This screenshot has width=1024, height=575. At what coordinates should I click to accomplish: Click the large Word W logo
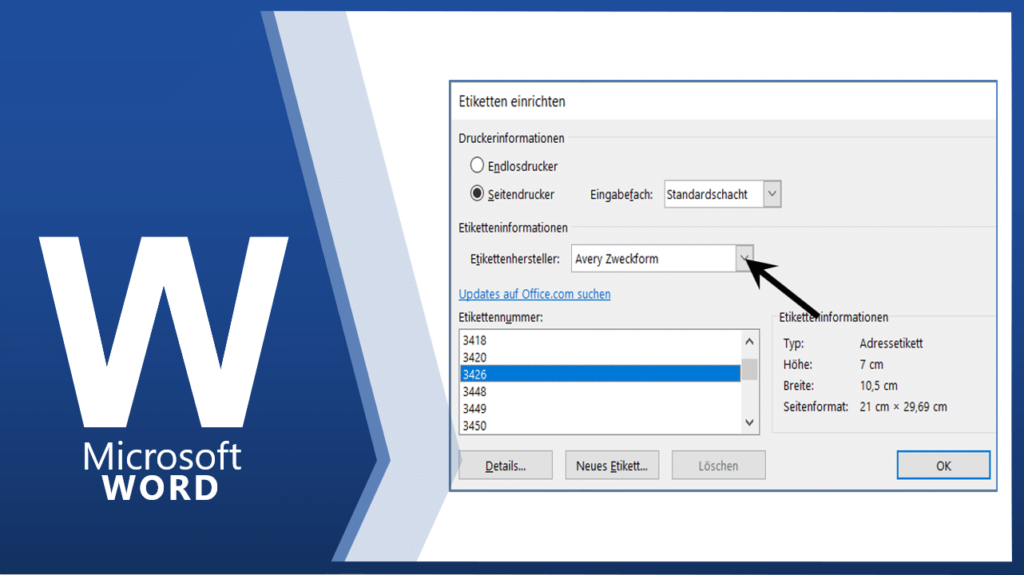(165, 330)
